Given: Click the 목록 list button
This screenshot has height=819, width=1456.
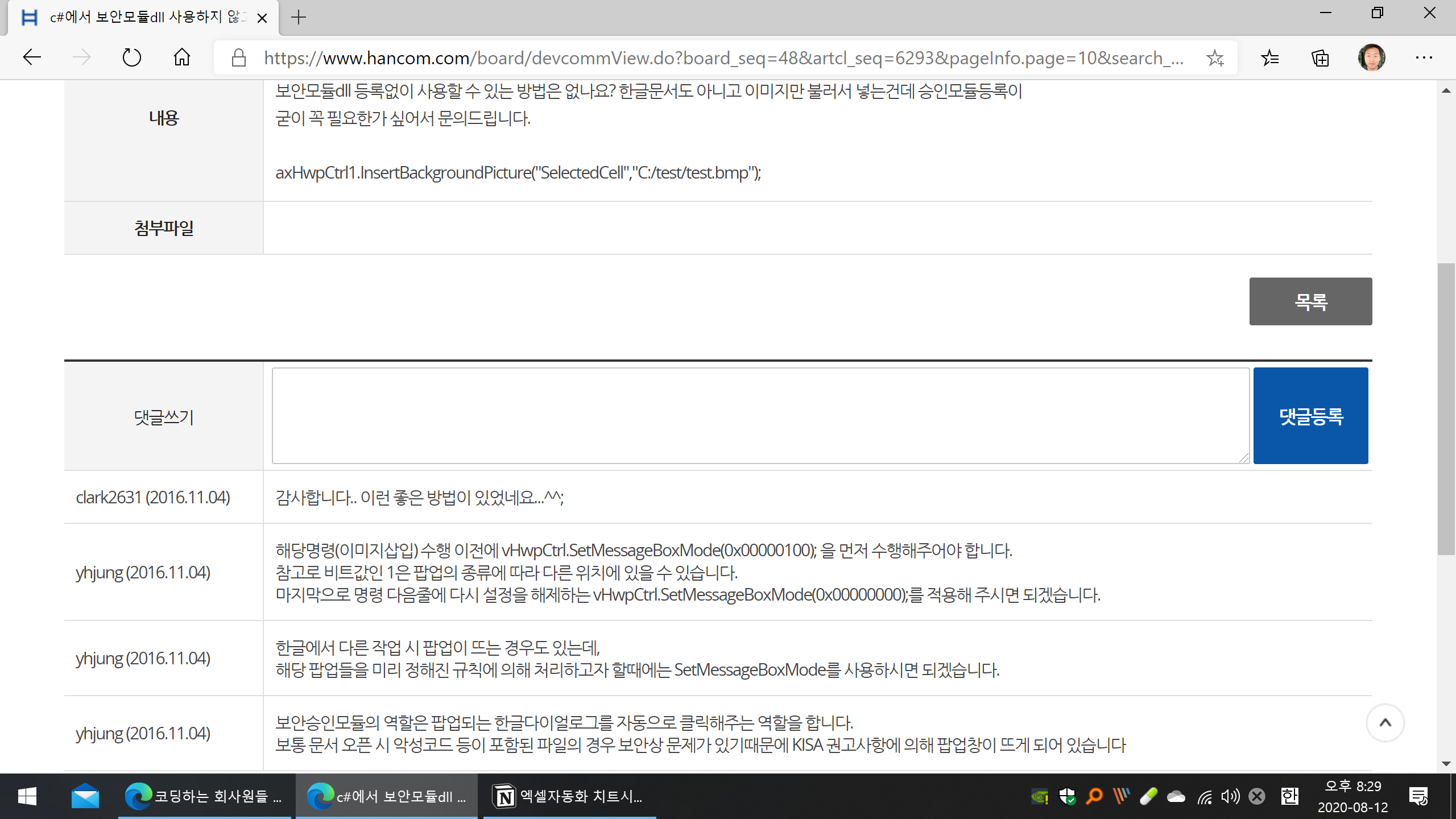Looking at the screenshot, I should pyautogui.click(x=1310, y=301).
